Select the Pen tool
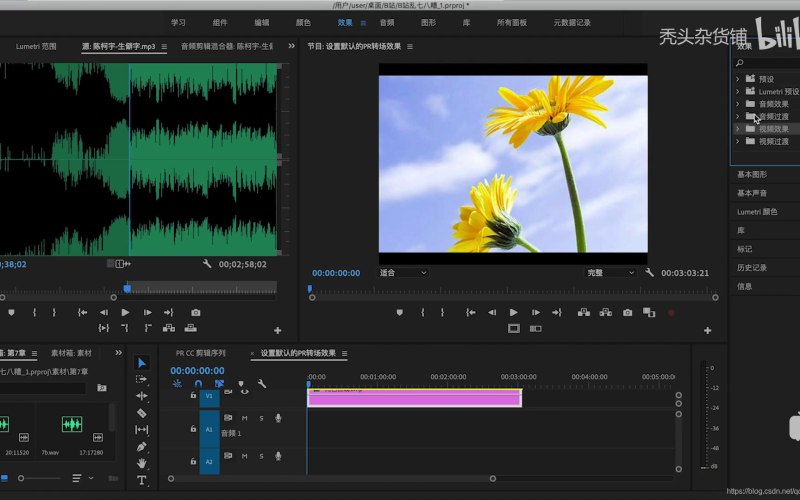The height and width of the screenshot is (500, 800). (142, 446)
